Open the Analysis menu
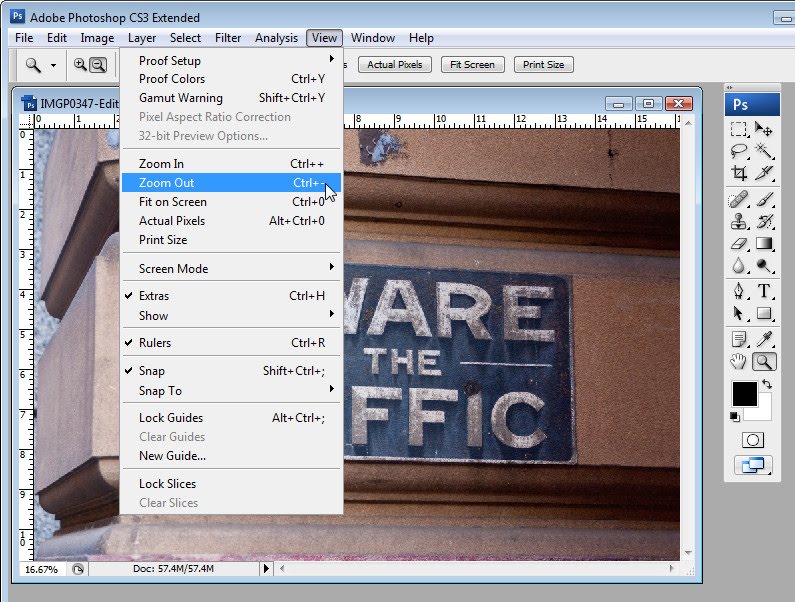The image size is (795, 602). tap(276, 38)
